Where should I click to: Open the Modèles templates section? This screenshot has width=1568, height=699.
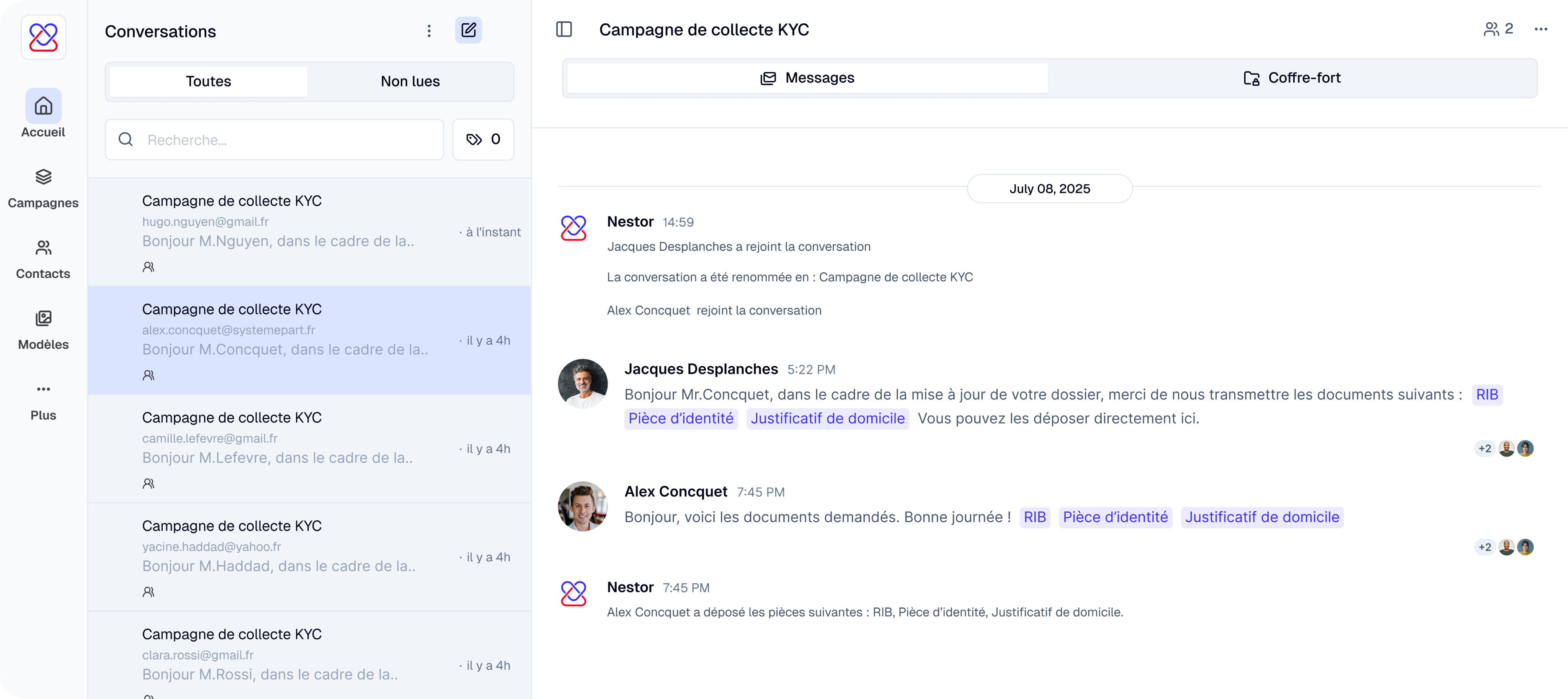click(43, 329)
